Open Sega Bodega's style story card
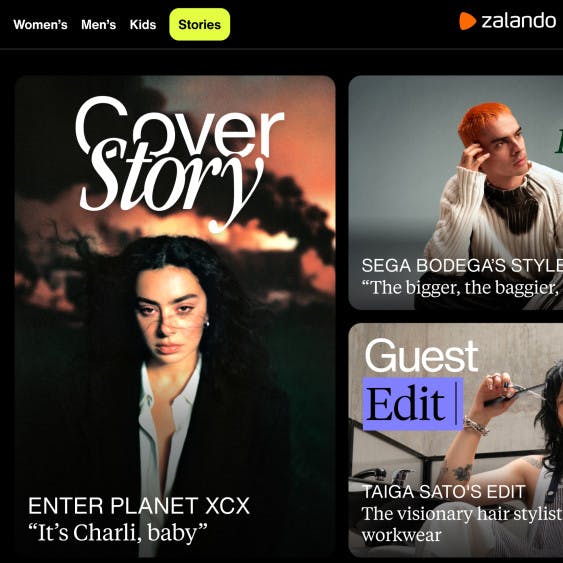 (456, 192)
